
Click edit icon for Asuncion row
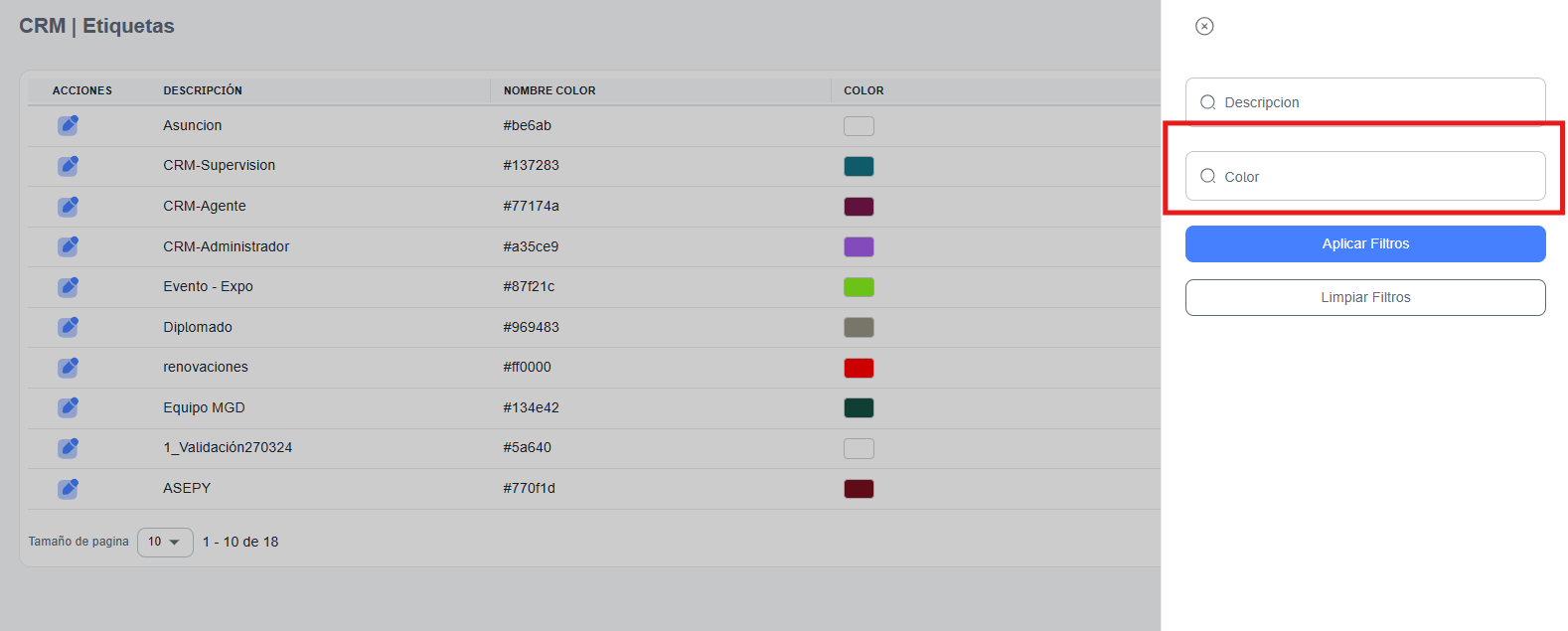point(68,125)
